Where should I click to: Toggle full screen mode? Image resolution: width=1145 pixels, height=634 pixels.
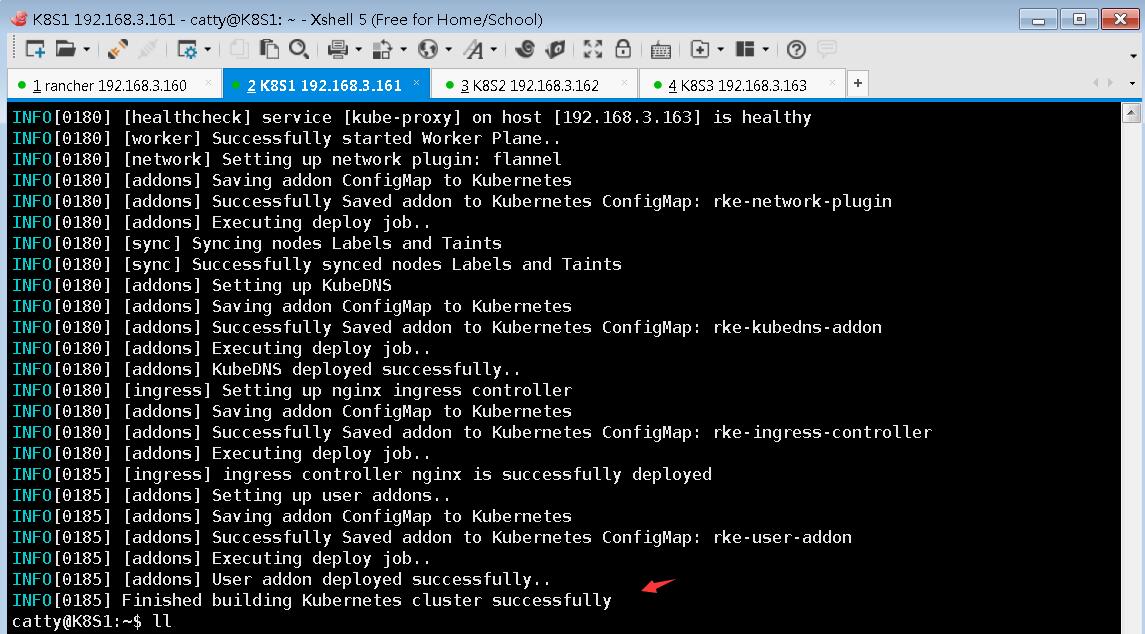click(594, 47)
